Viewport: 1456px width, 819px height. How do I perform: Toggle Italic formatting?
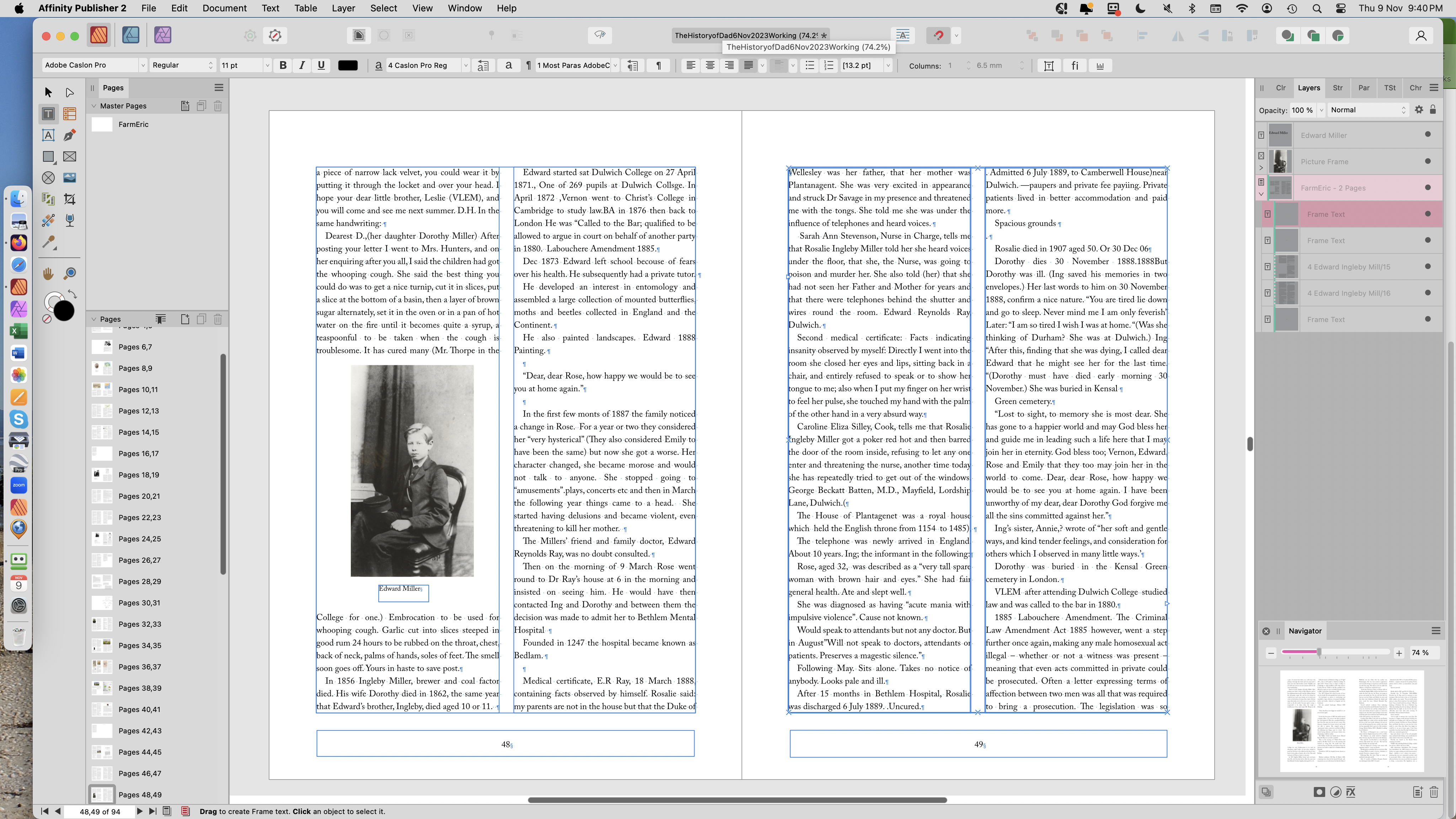302,65
